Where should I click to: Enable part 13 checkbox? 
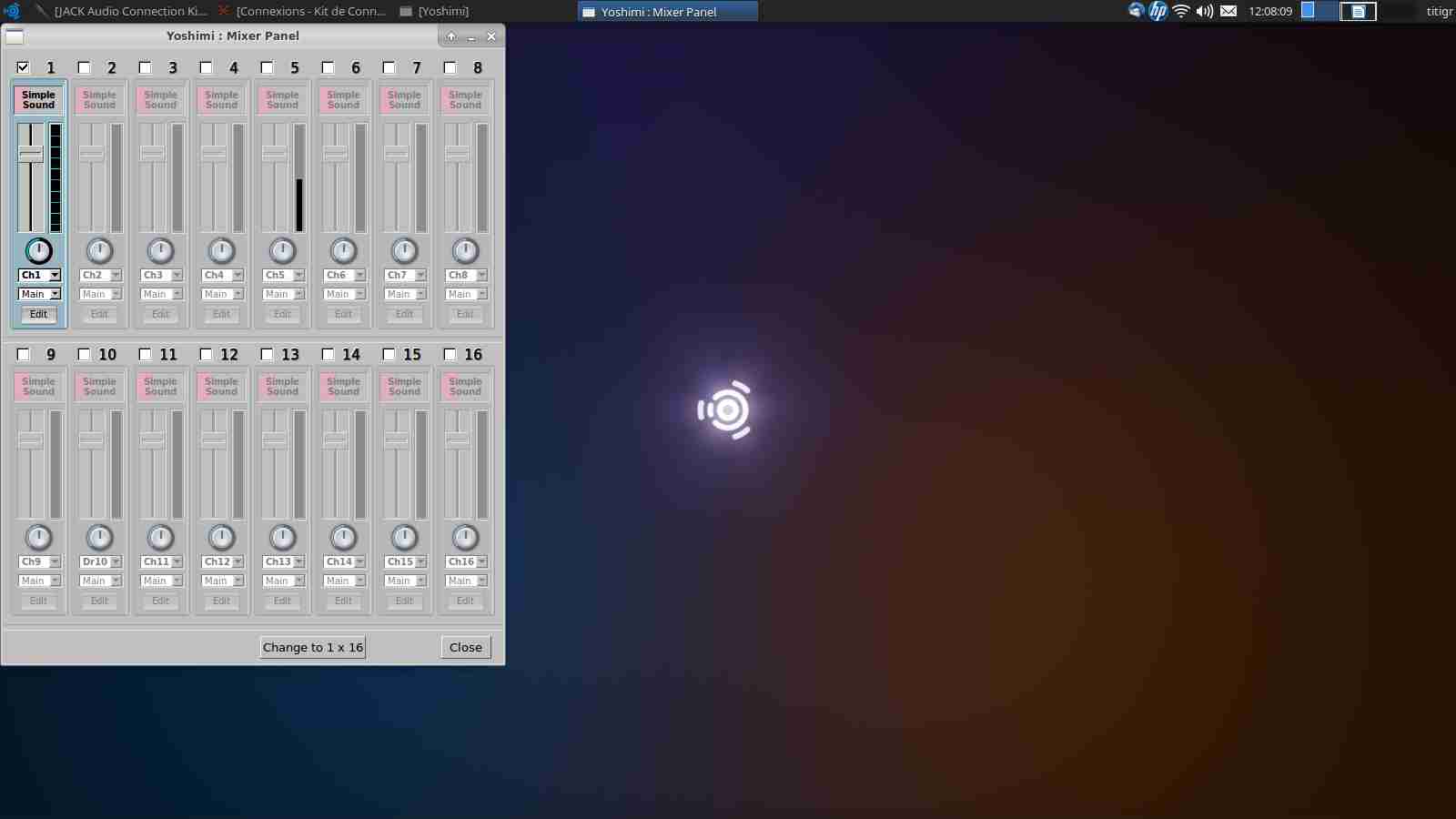[x=267, y=354]
